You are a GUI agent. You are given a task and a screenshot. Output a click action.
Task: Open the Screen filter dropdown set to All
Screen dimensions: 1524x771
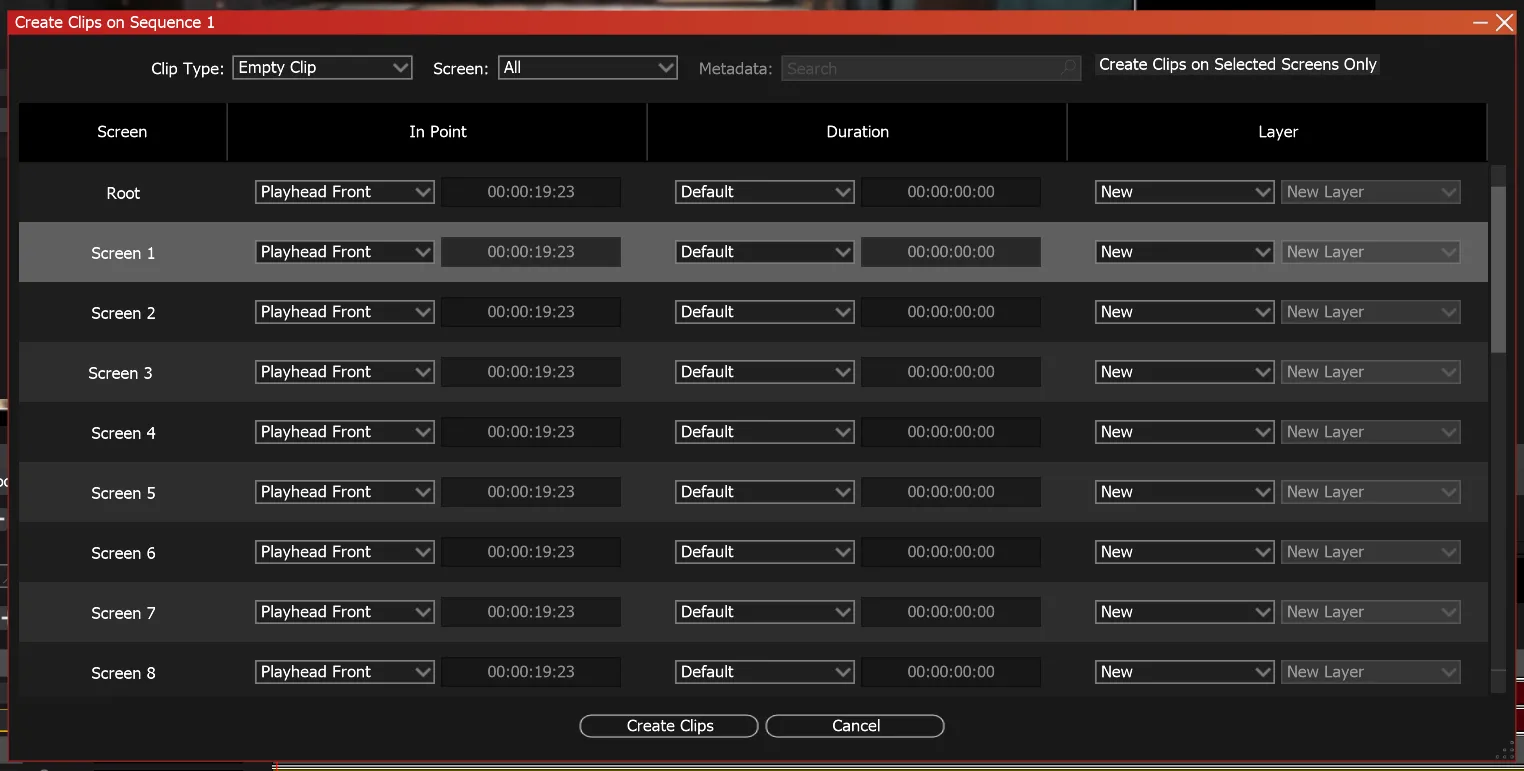point(588,68)
